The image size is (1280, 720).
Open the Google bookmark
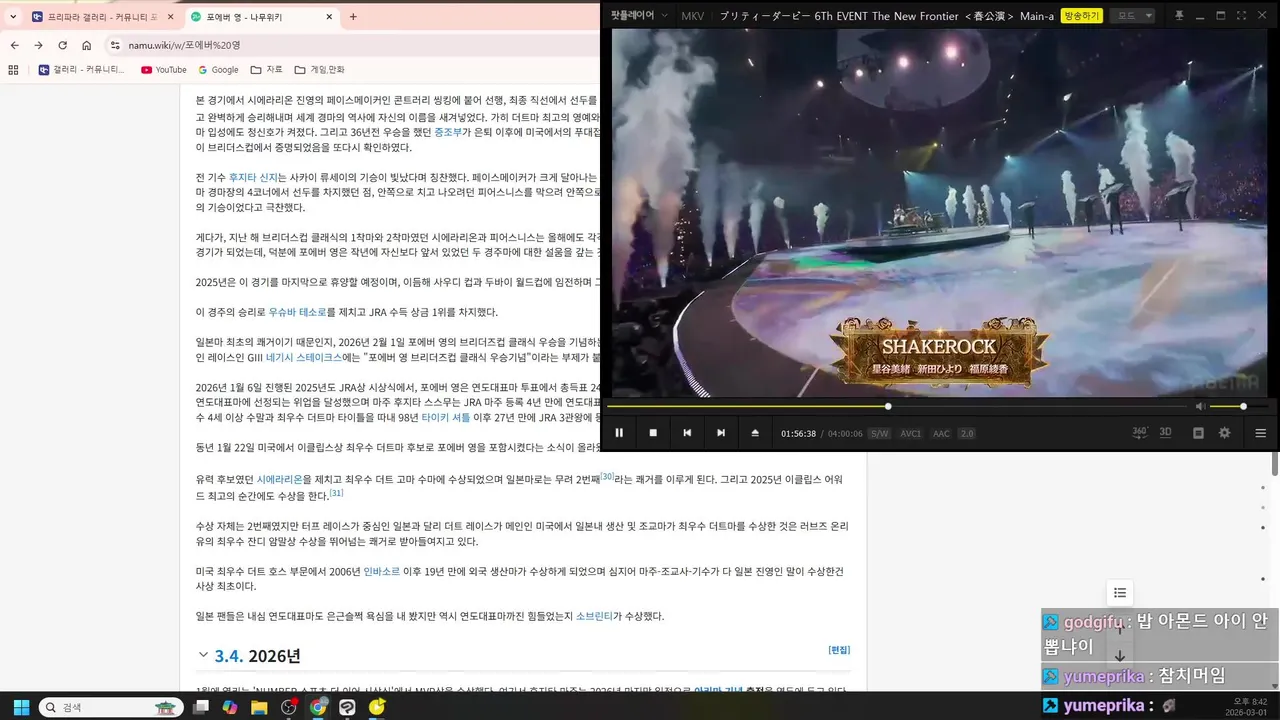pyautogui.click(x=218, y=70)
